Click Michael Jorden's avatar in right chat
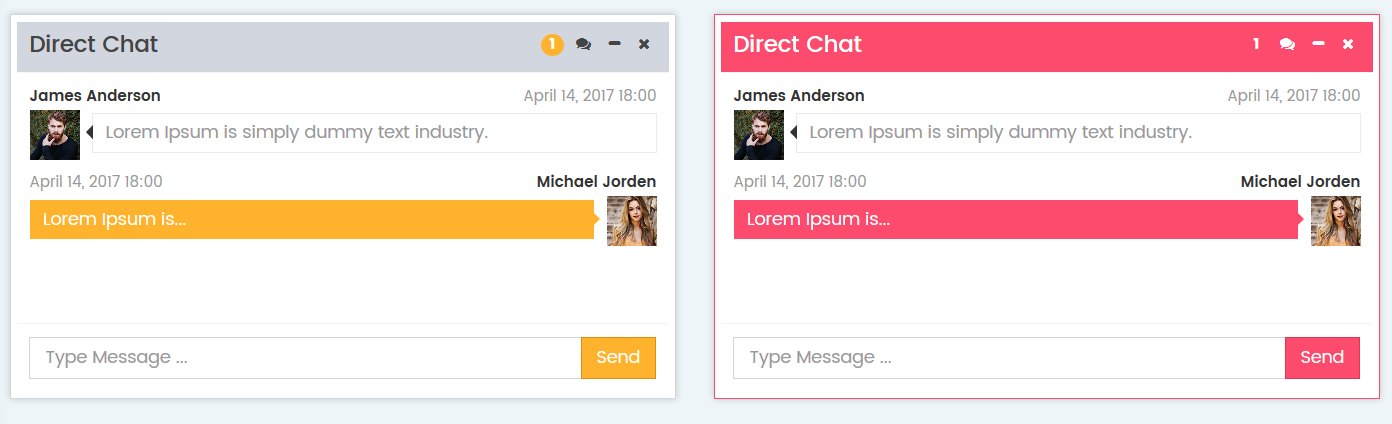The height and width of the screenshot is (424, 1392). [1336, 221]
